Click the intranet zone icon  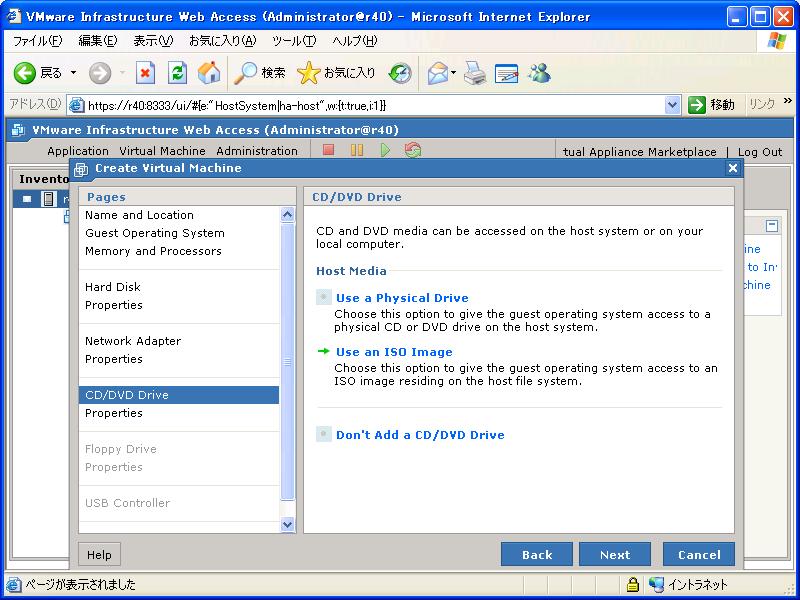point(656,584)
